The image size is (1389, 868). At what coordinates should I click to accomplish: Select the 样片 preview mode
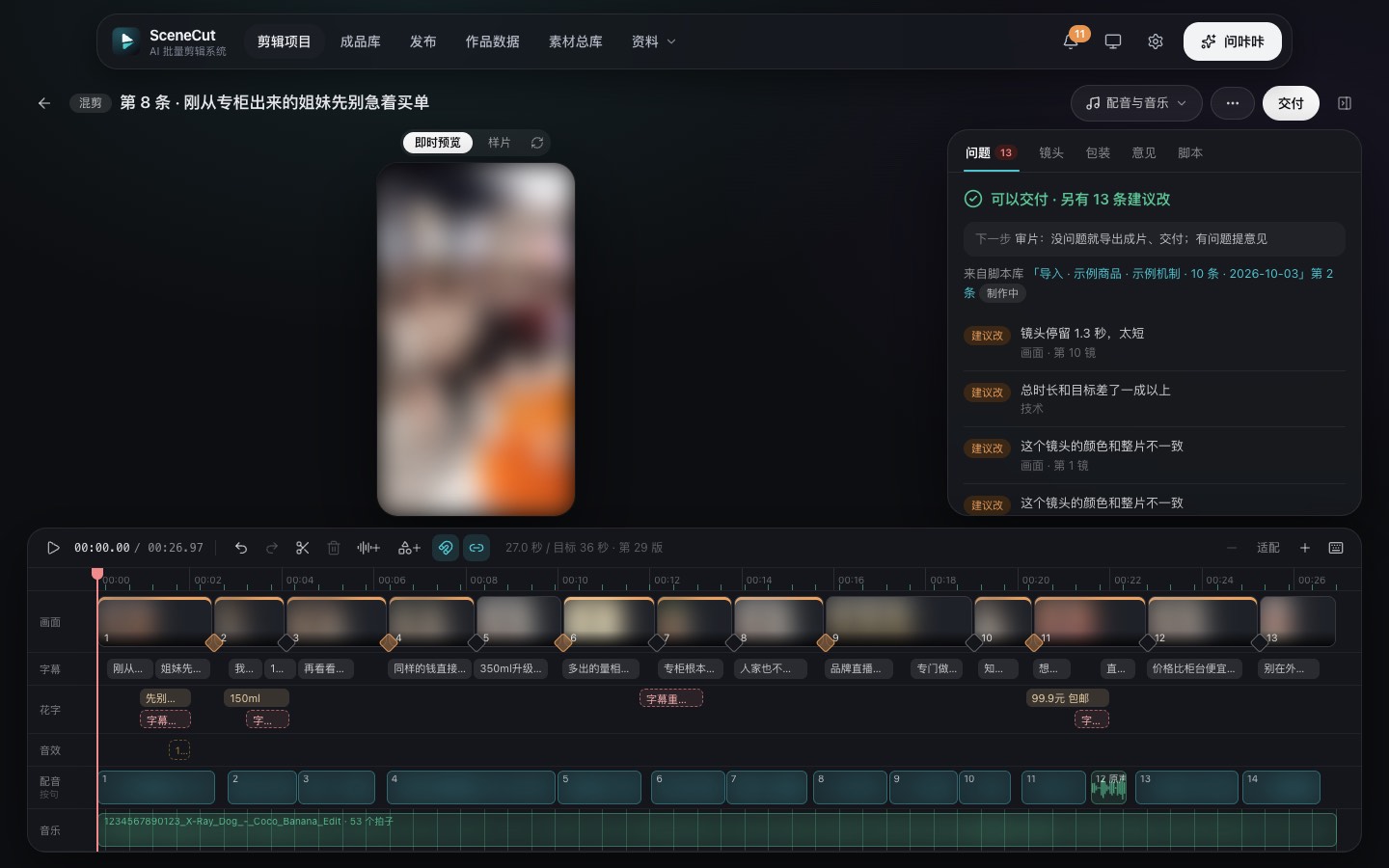[500, 143]
